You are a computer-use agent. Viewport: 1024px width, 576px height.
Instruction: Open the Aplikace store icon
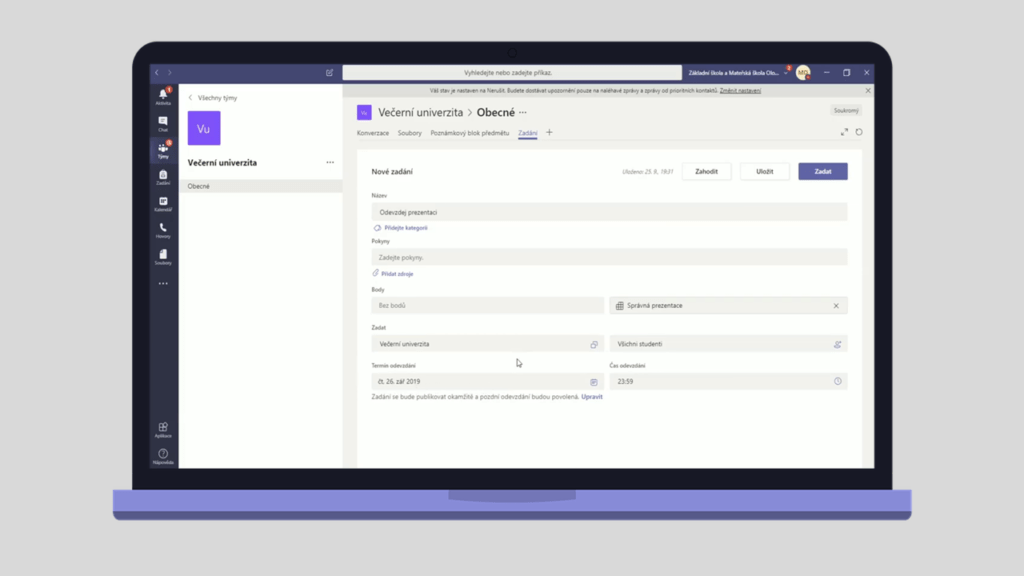click(x=163, y=429)
